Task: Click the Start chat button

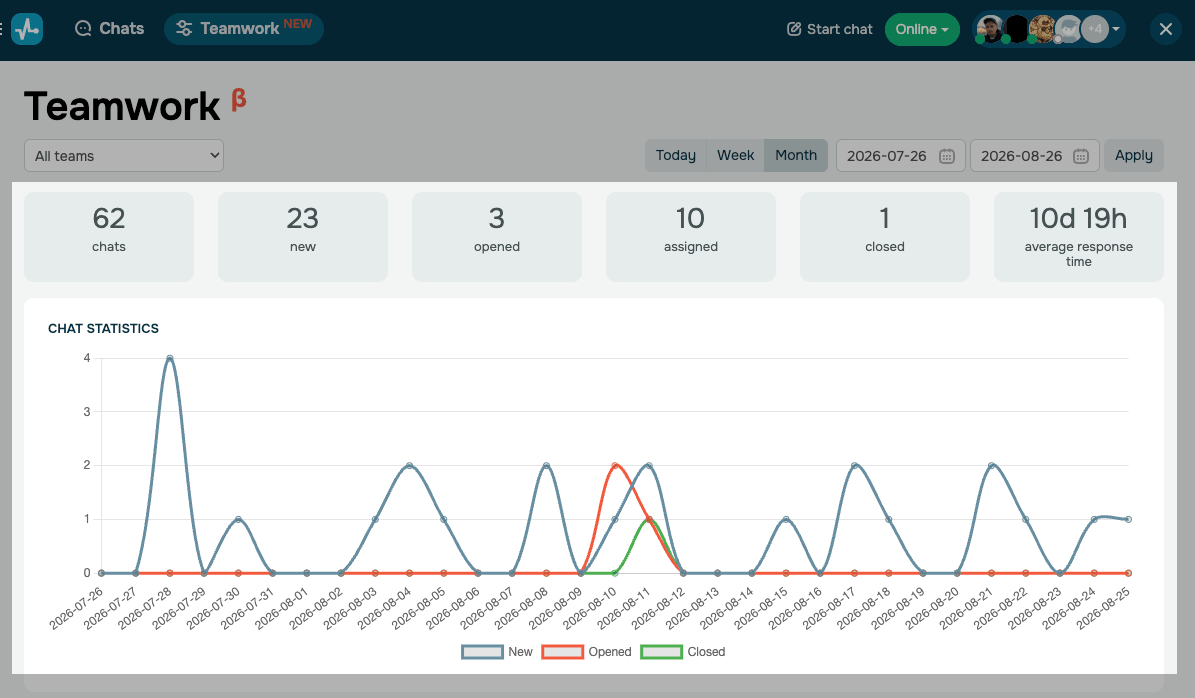Action: point(829,29)
